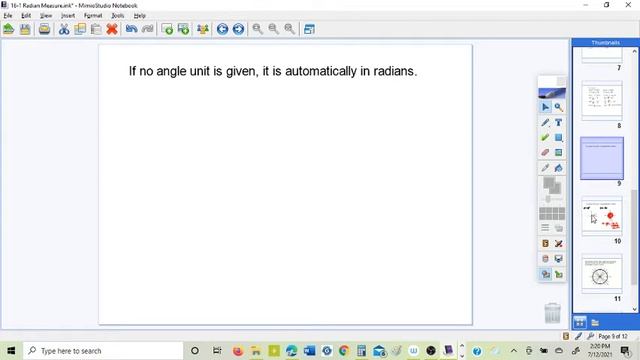
Task: Click the bottom-left palette applications icon
Action: (545, 274)
